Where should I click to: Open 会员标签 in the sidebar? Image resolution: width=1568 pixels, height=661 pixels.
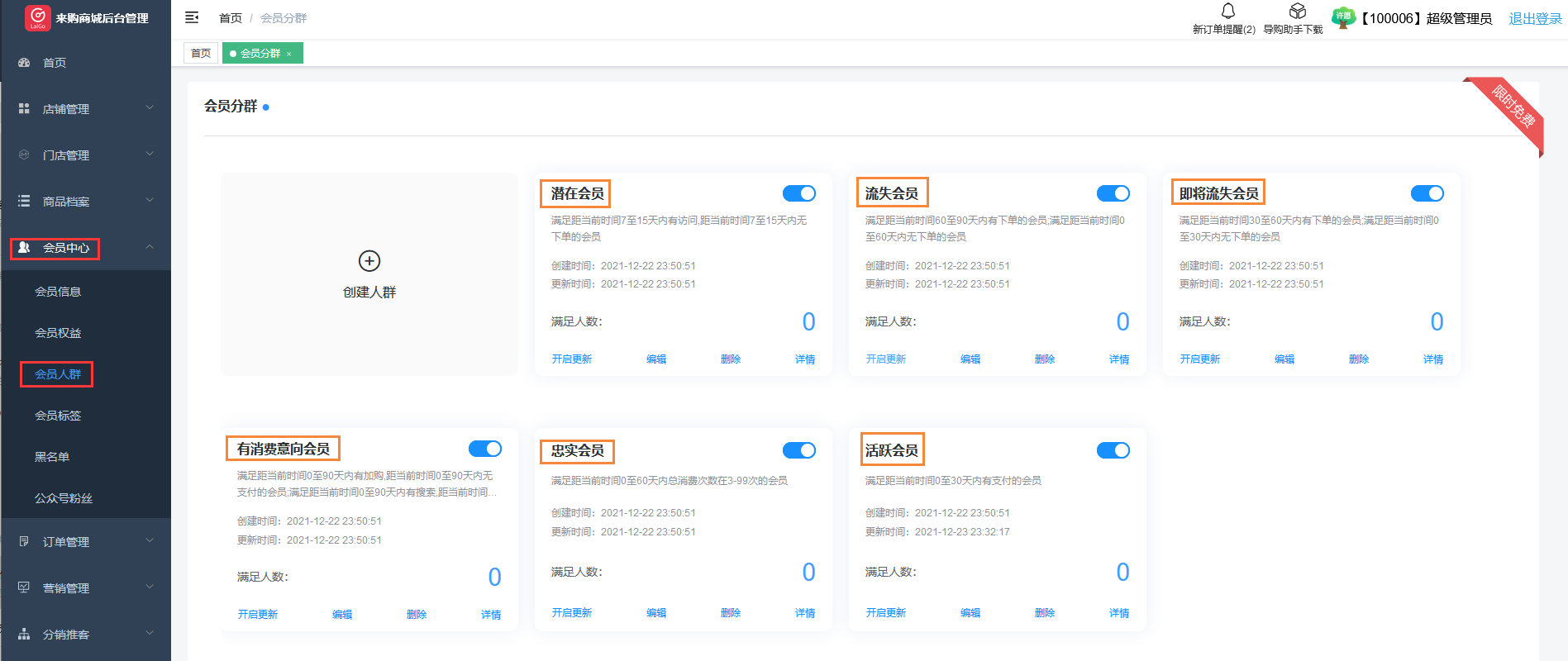pos(58,416)
